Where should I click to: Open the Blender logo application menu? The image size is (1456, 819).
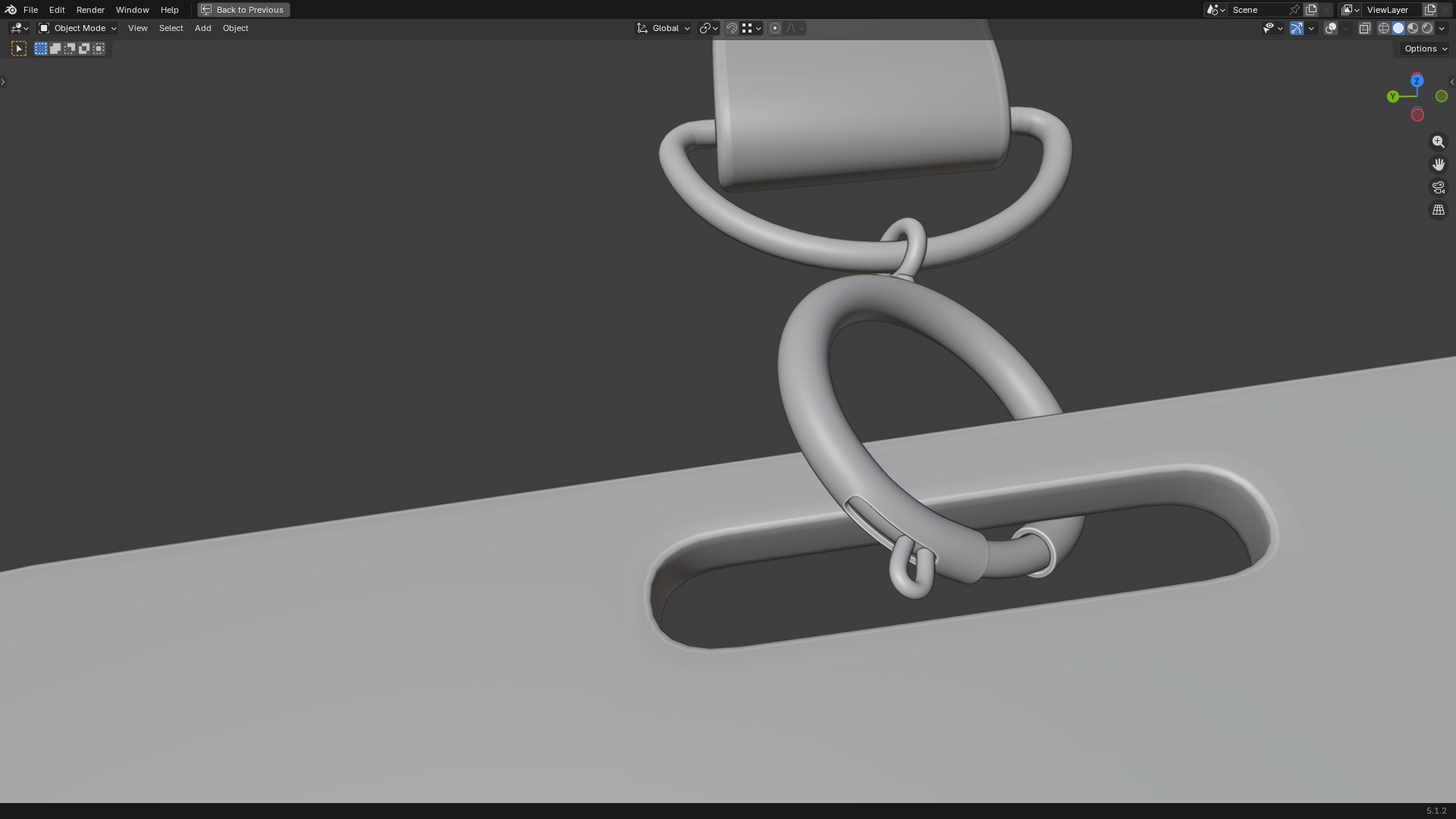(11, 10)
